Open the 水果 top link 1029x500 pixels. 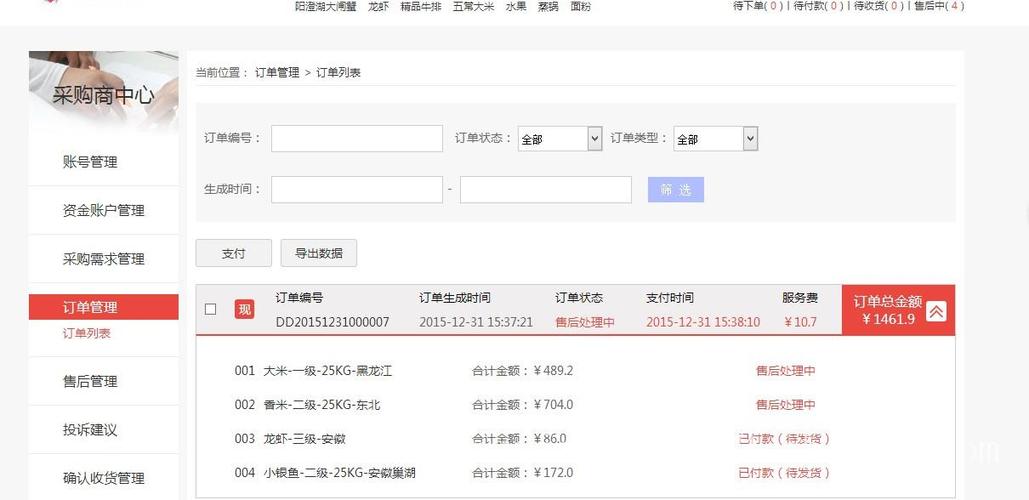(516, 7)
